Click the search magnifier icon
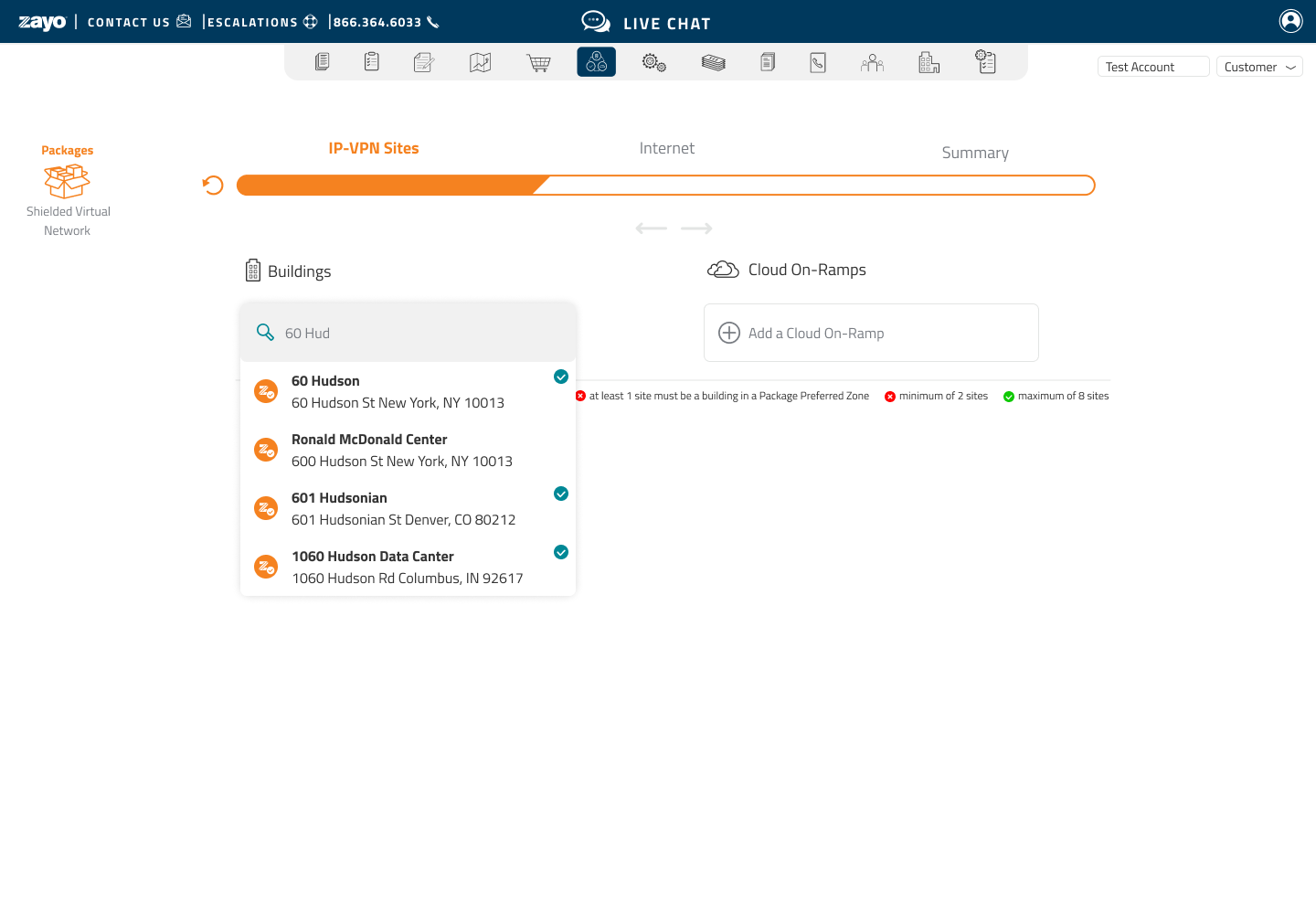This screenshot has width=1316, height=924. pyautogui.click(x=265, y=332)
